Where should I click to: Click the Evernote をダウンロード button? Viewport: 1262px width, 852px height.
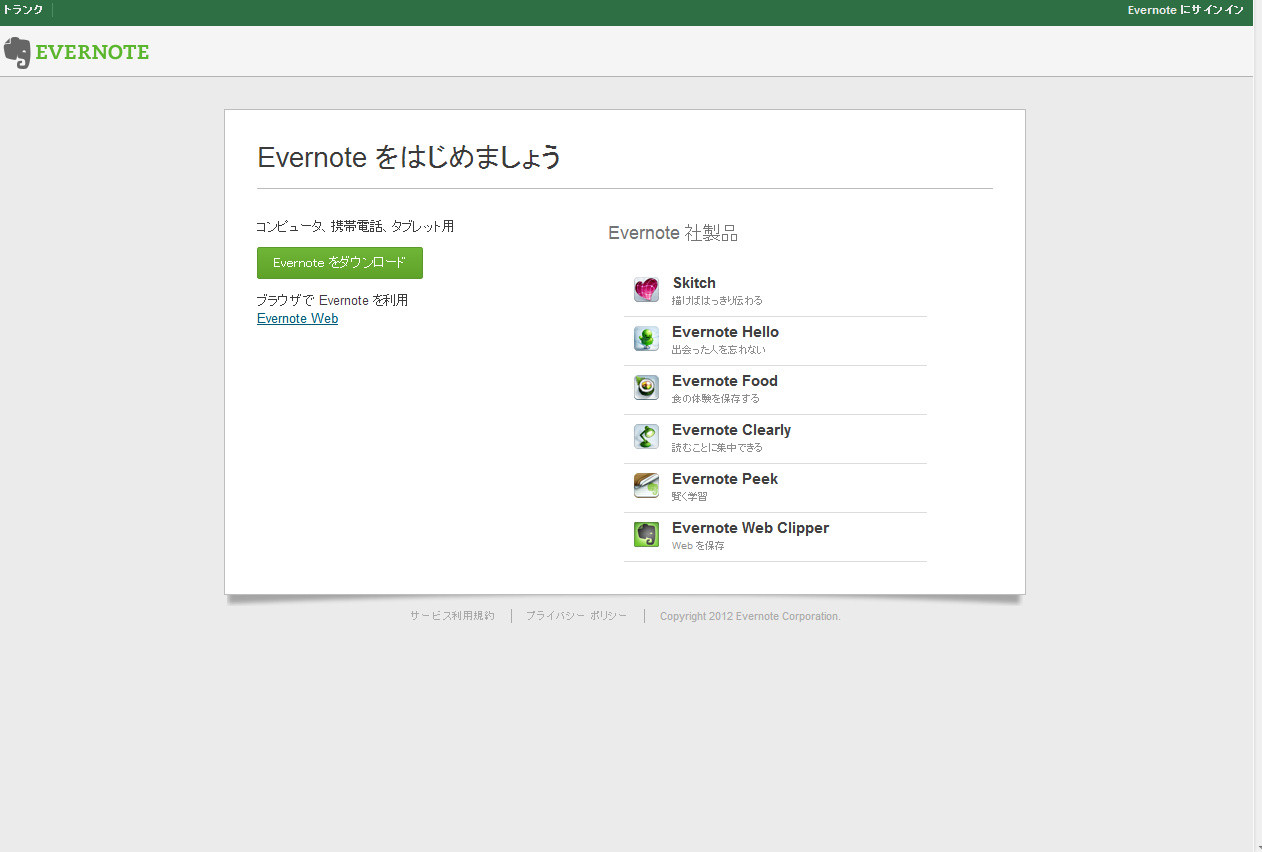[x=340, y=263]
